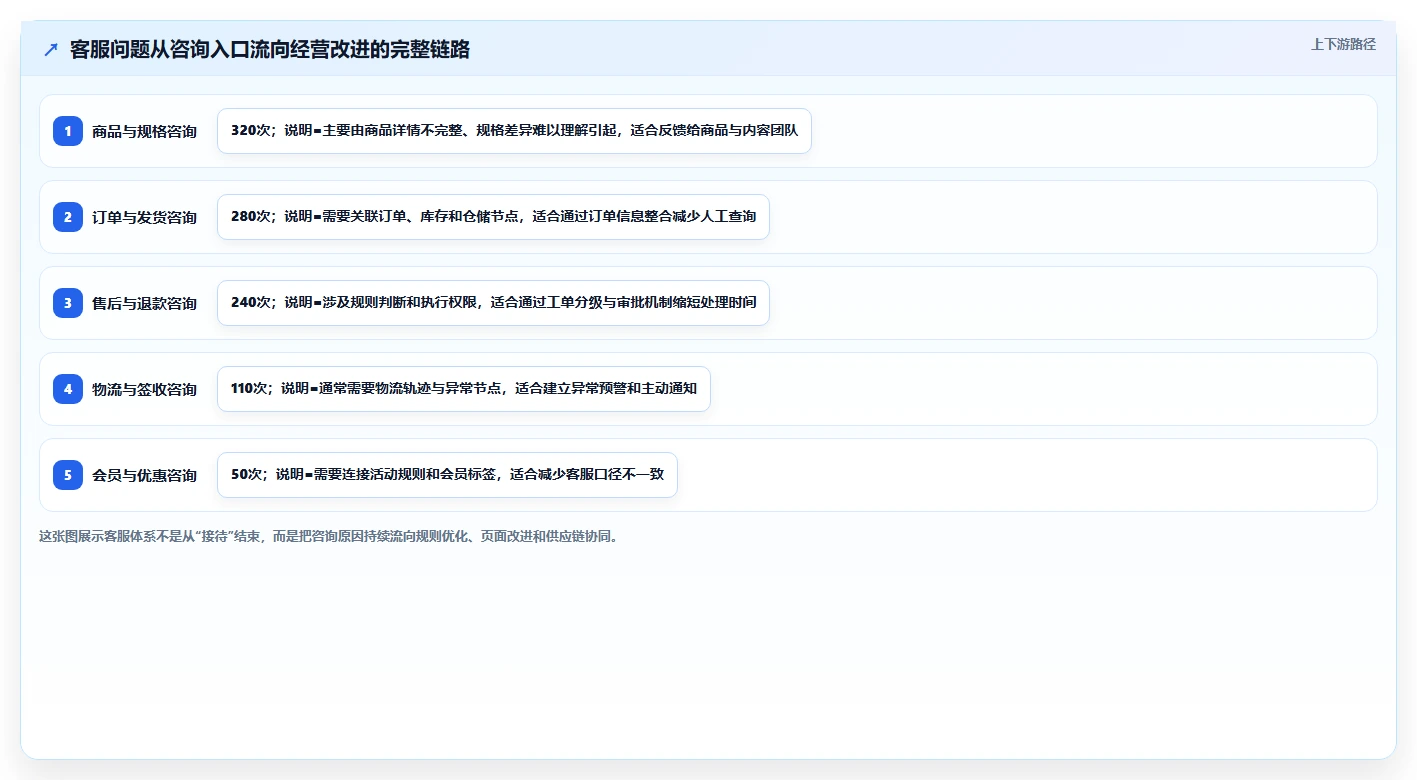Select the 会员与优惠咨询 label

tap(144, 476)
